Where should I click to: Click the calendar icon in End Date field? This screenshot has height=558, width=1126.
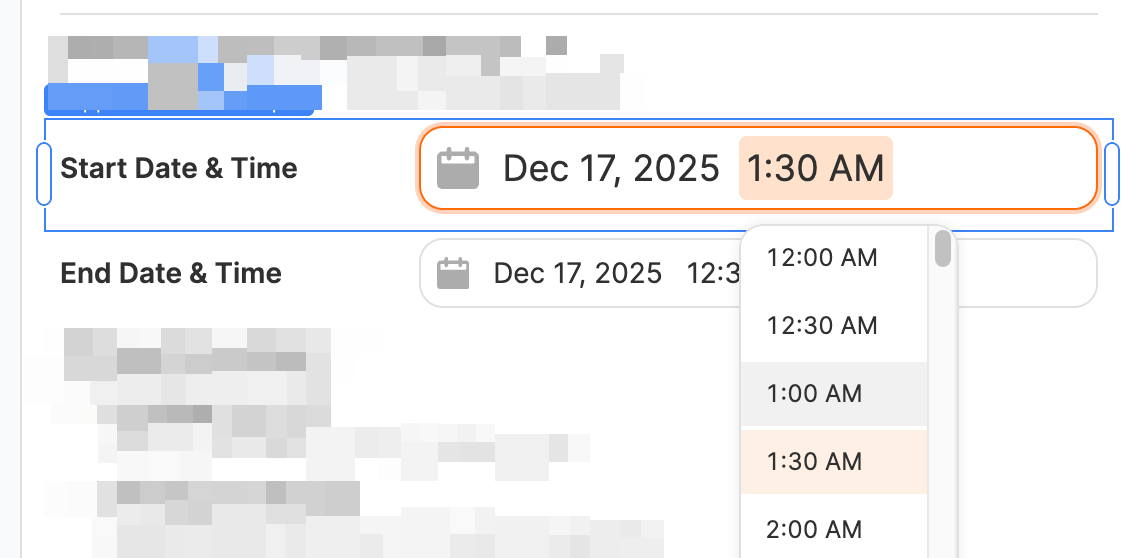click(x=454, y=273)
